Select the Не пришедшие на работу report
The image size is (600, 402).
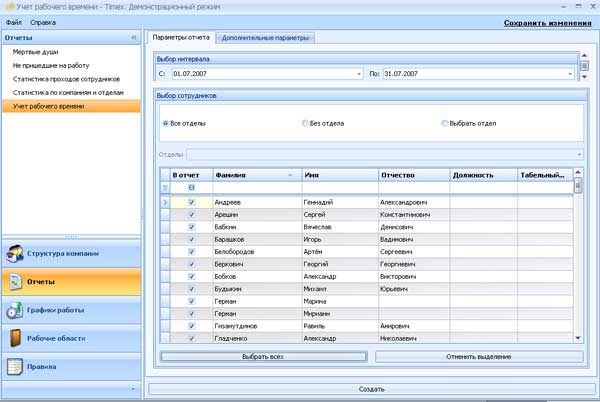tap(51, 65)
